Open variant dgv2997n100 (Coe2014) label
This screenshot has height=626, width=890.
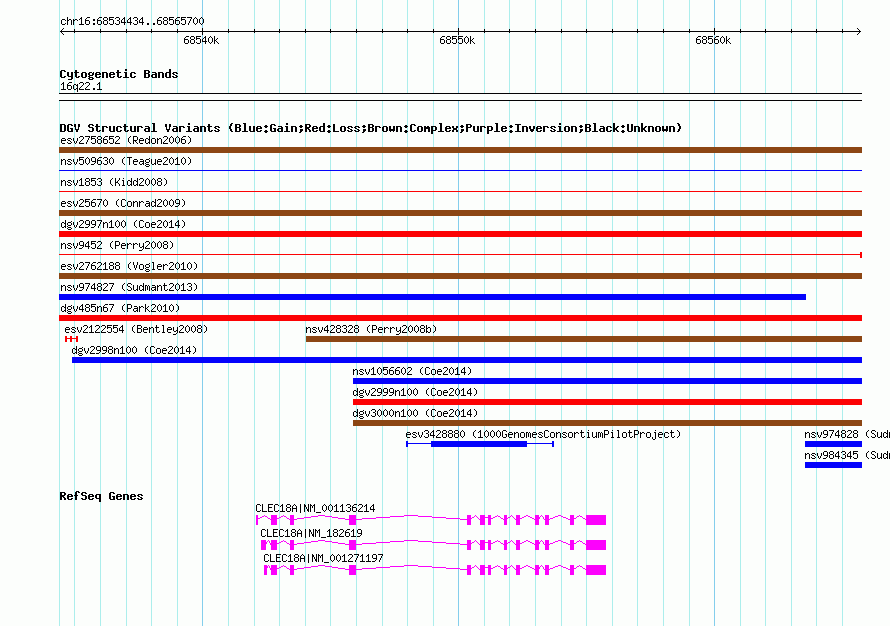pyautogui.click(x=123, y=224)
